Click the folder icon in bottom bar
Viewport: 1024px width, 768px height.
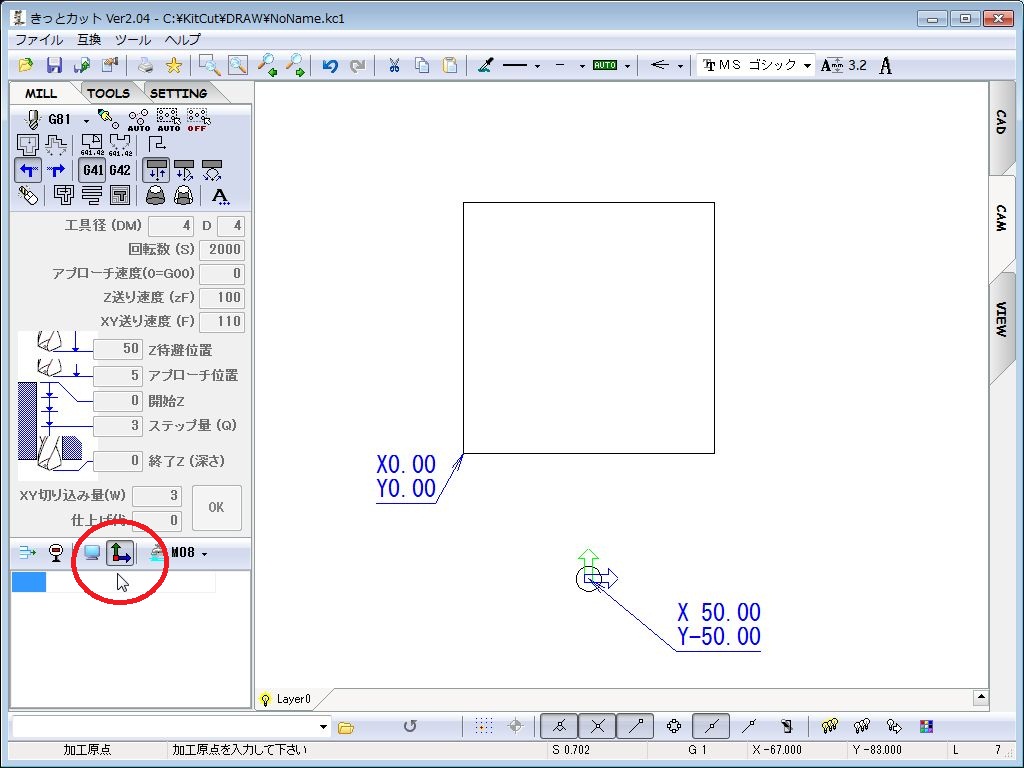point(346,727)
